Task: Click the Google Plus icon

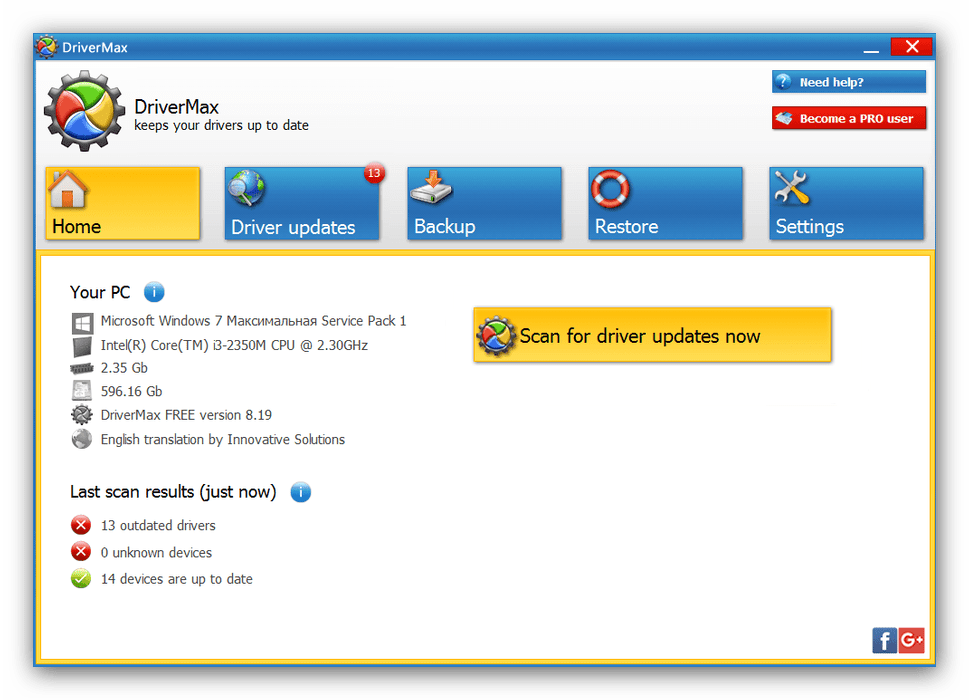Action: (x=911, y=641)
